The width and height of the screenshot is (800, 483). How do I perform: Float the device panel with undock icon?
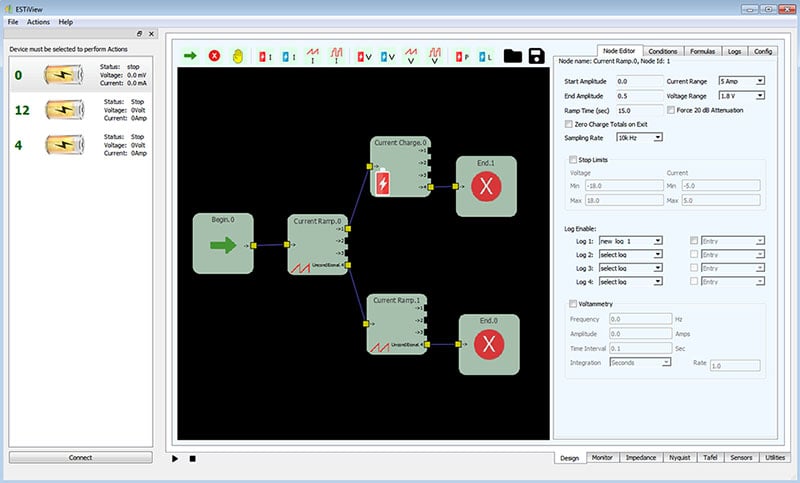pyautogui.click(x=139, y=34)
